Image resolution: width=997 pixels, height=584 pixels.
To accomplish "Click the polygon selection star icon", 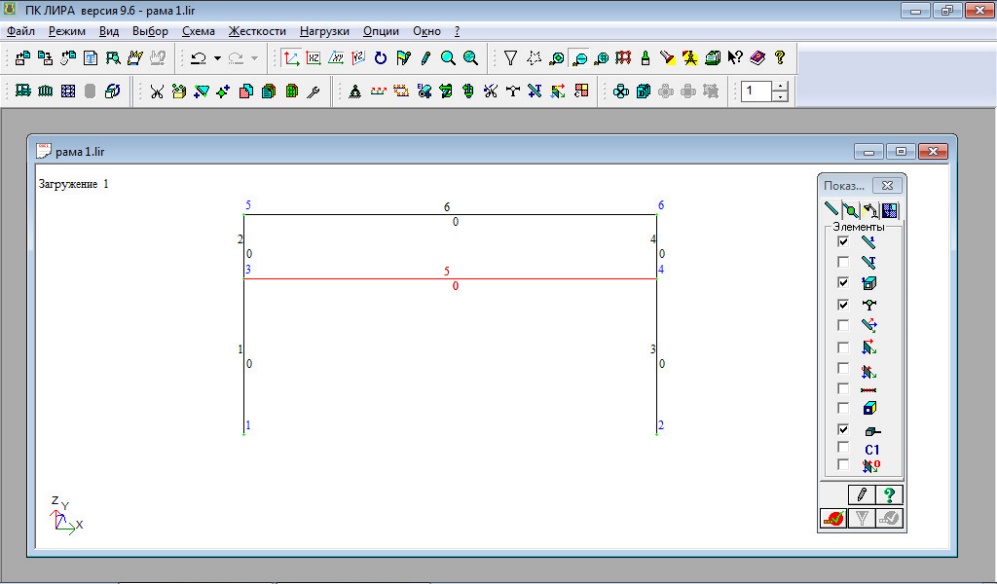I will tap(533, 58).
